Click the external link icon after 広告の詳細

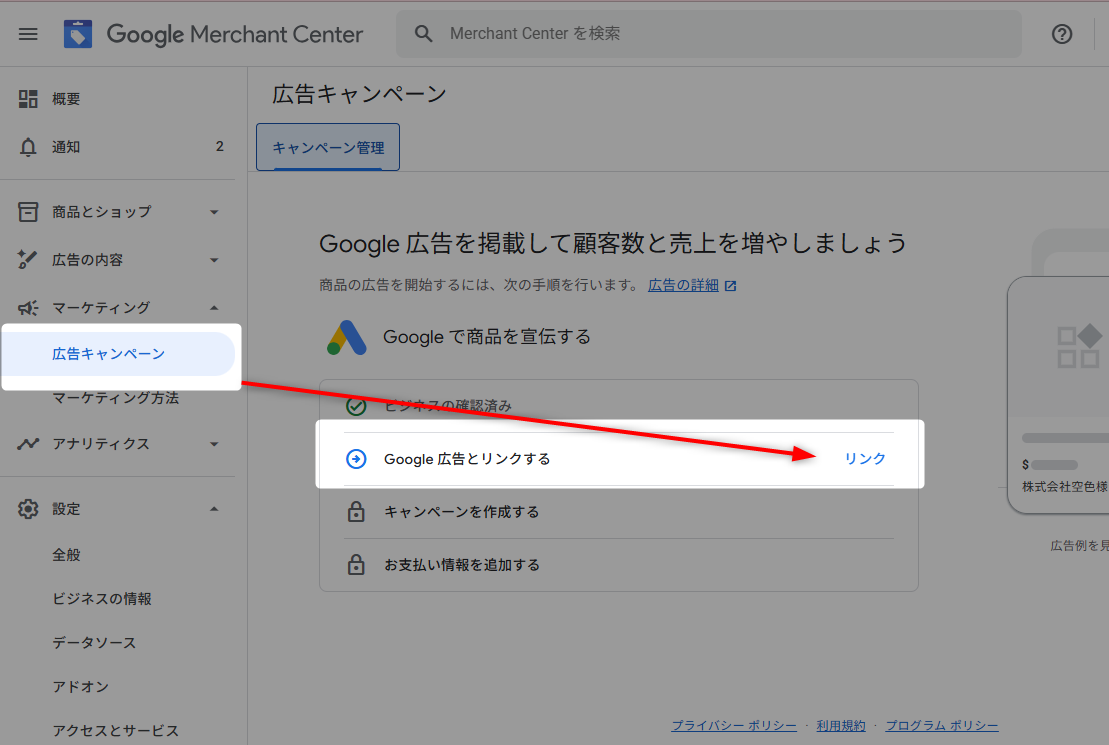[x=731, y=286]
